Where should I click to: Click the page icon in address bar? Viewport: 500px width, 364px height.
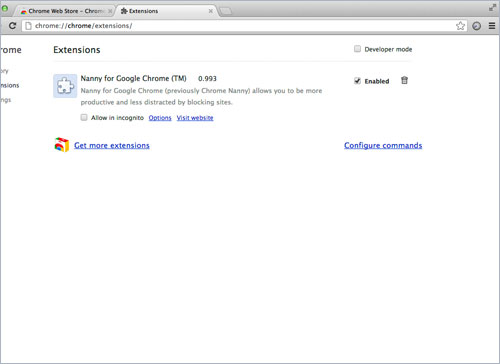coord(28,26)
